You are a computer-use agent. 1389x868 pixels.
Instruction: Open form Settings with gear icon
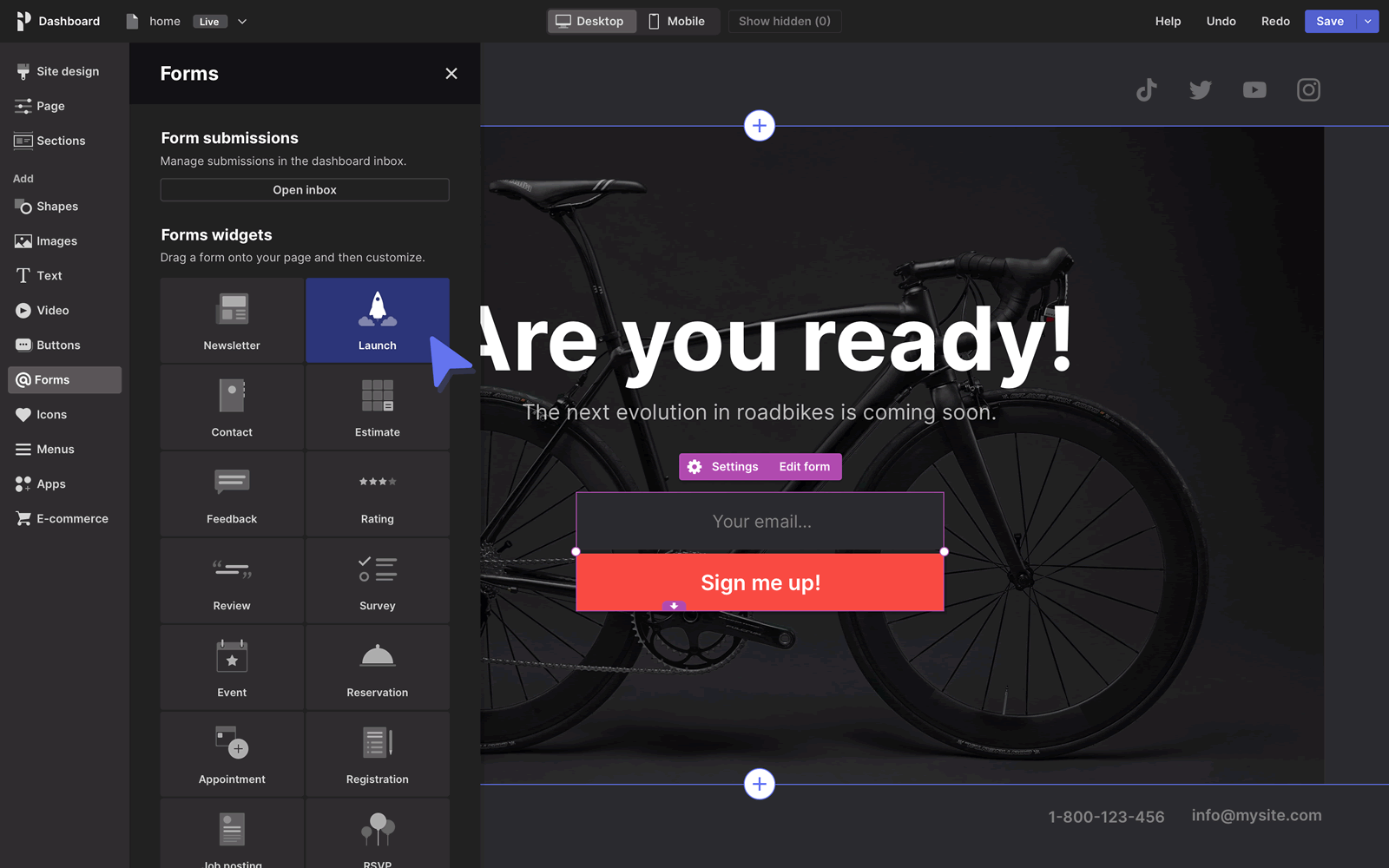tap(723, 467)
